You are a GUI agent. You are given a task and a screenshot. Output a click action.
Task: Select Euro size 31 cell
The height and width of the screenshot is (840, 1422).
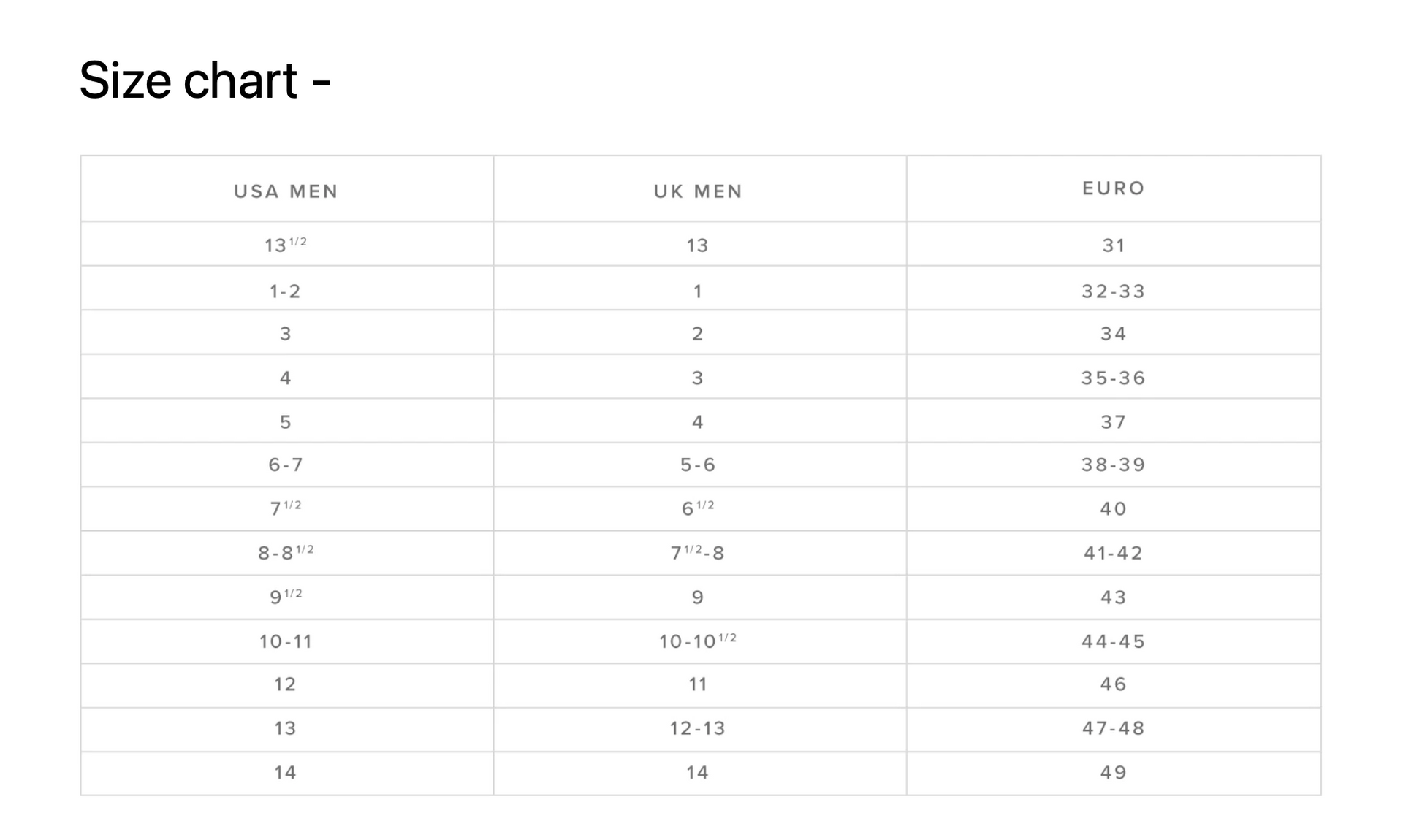coord(1113,245)
